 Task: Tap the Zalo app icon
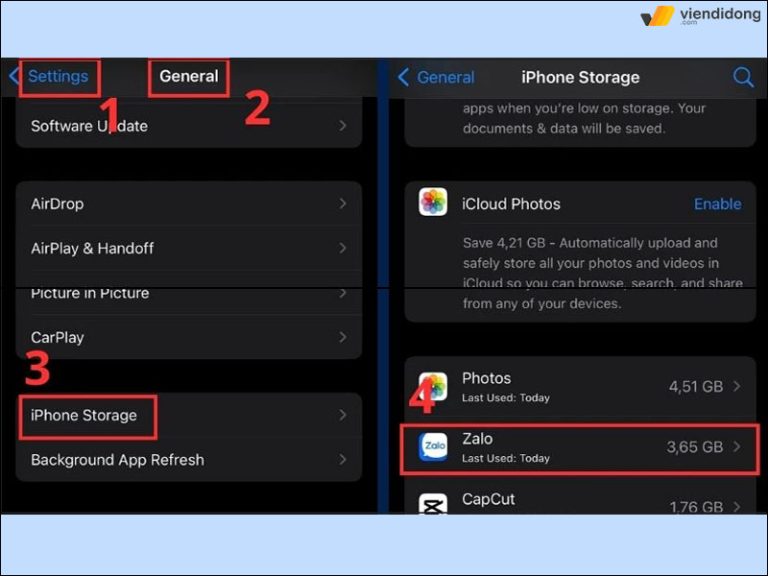[433, 447]
